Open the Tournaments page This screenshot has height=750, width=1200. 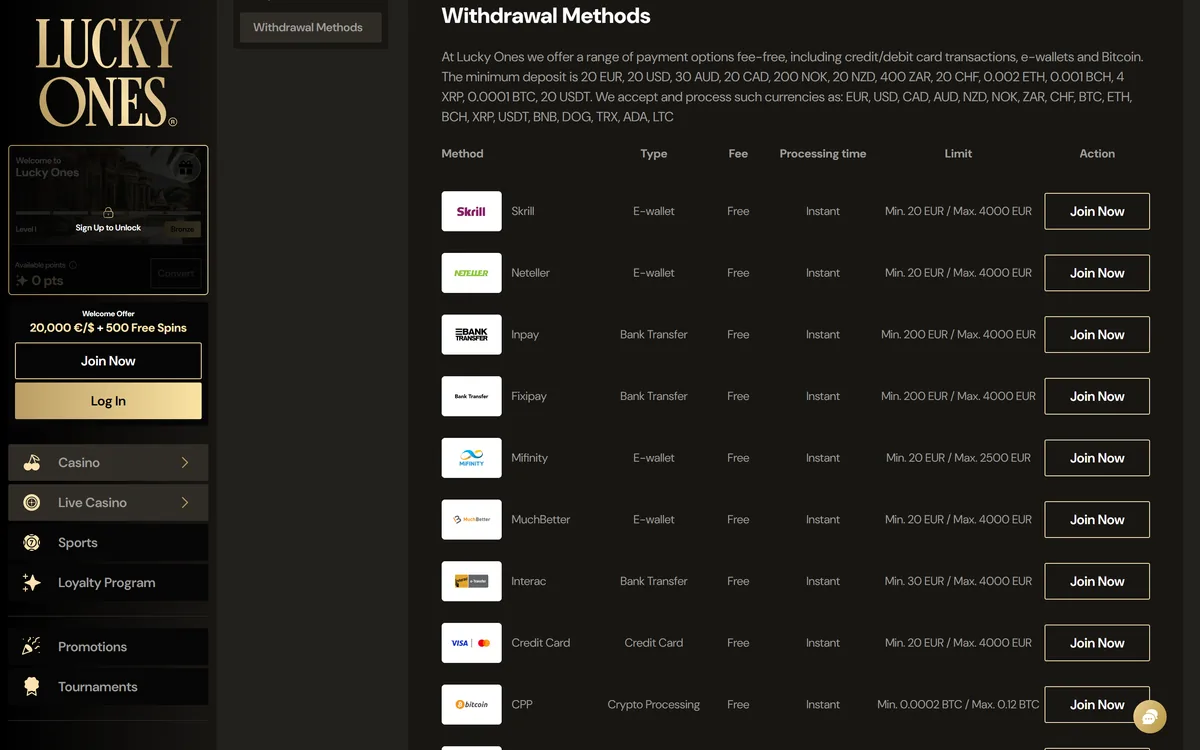108,687
